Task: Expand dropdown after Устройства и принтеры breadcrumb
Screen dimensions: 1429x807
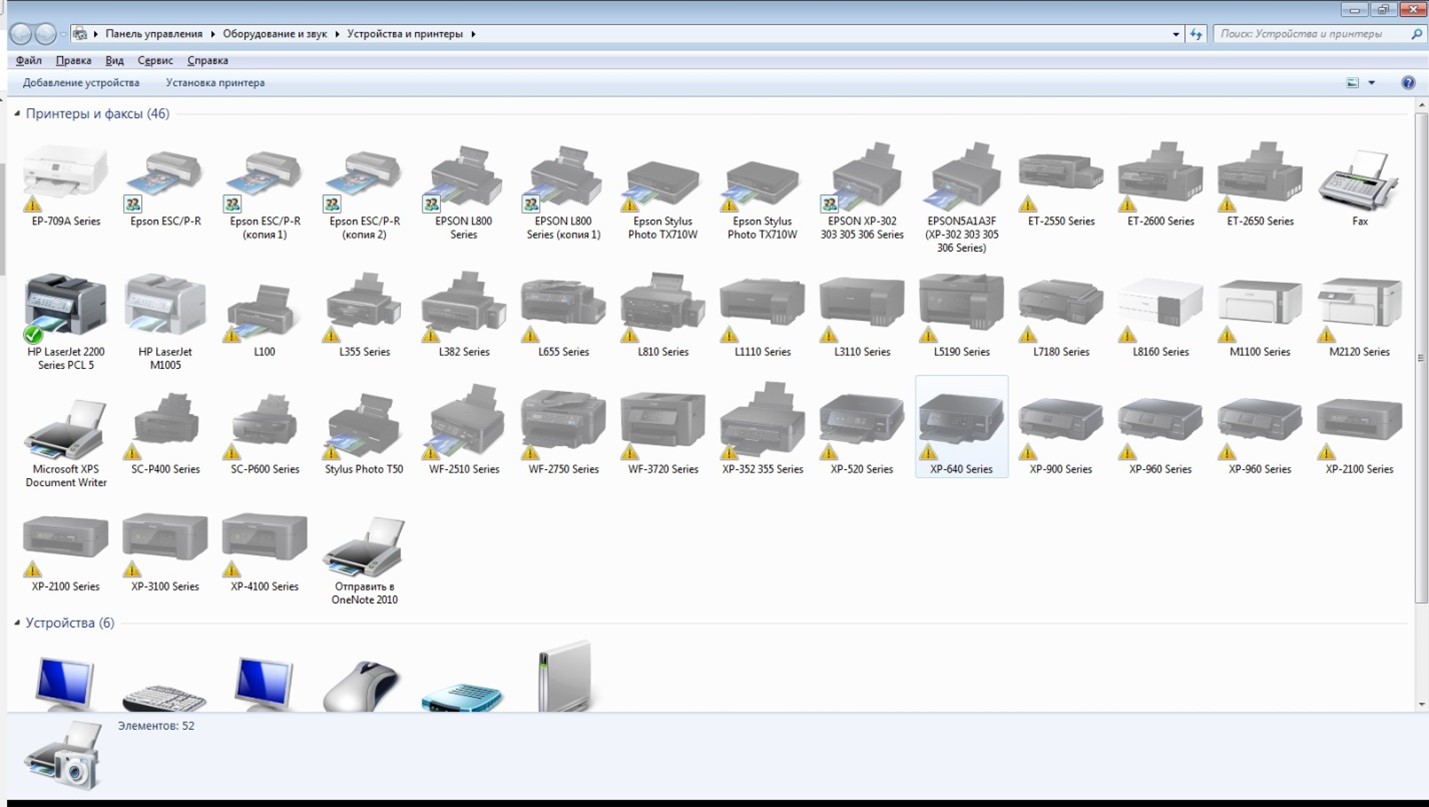Action: [473, 34]
